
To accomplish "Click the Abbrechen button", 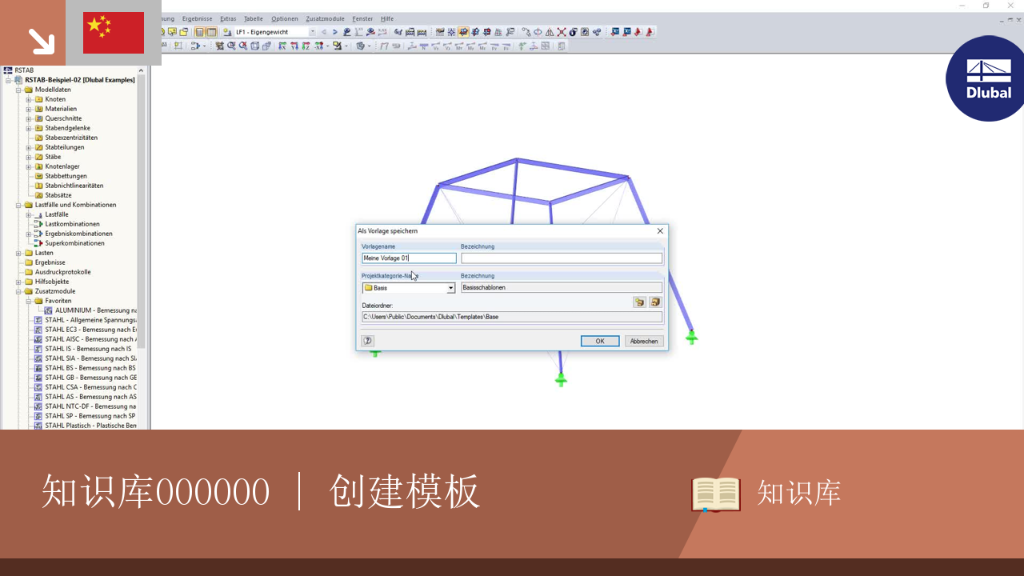I will pos(644,341).
